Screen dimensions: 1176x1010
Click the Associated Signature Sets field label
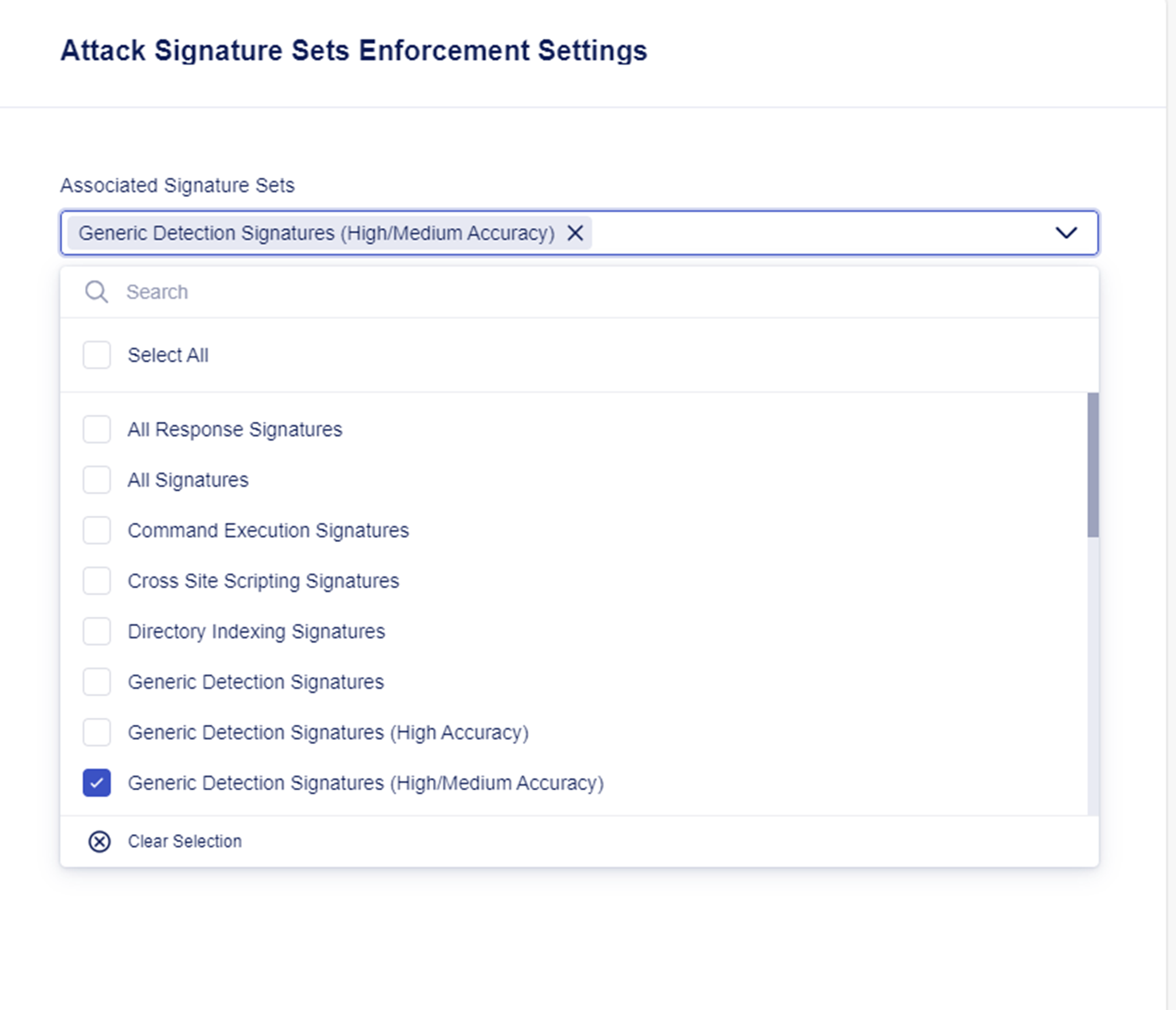click(x=177, y=186)
